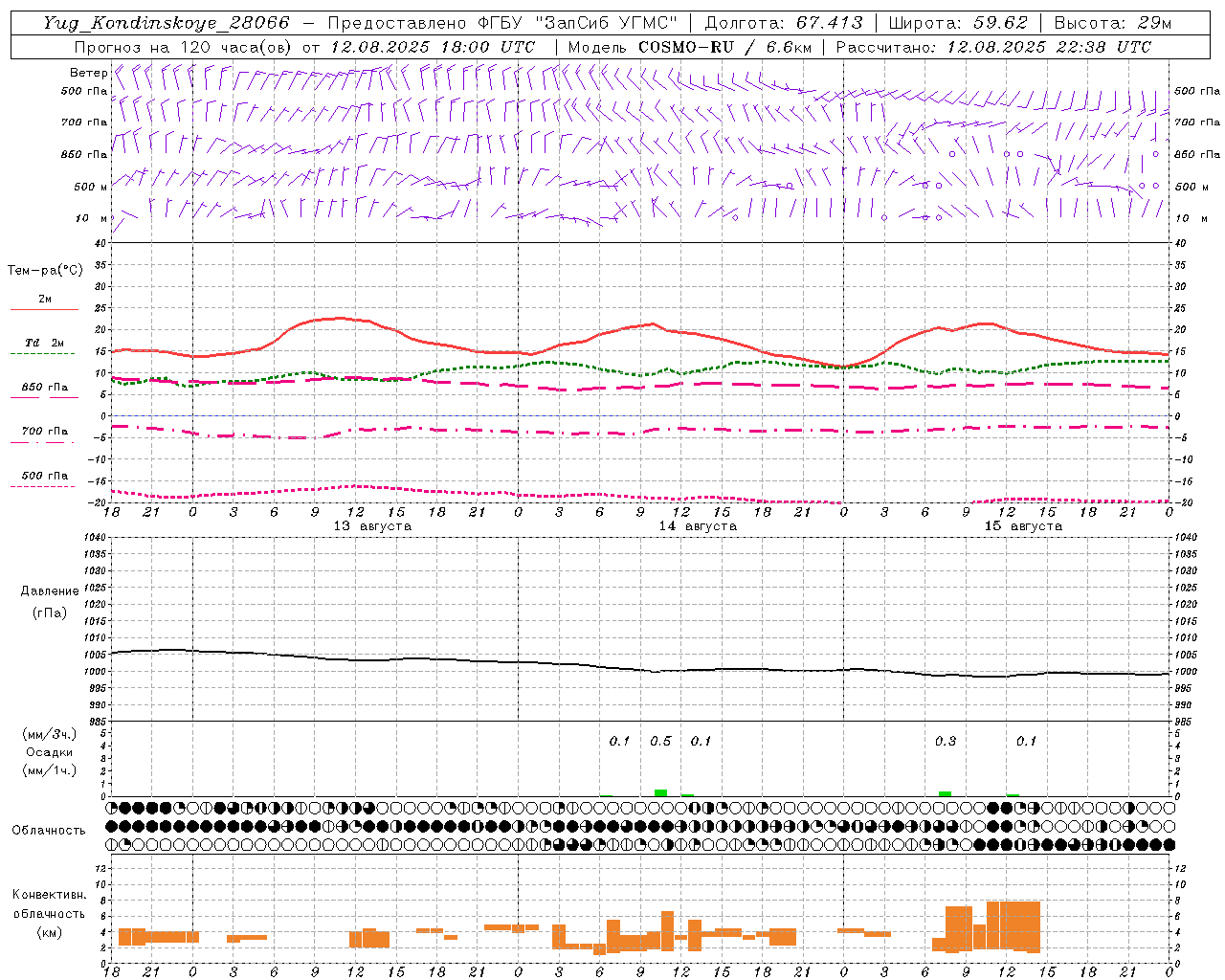Select the text Предоставлено ФГБУ "ЗапСиб УГМС"

click(502, 23)
